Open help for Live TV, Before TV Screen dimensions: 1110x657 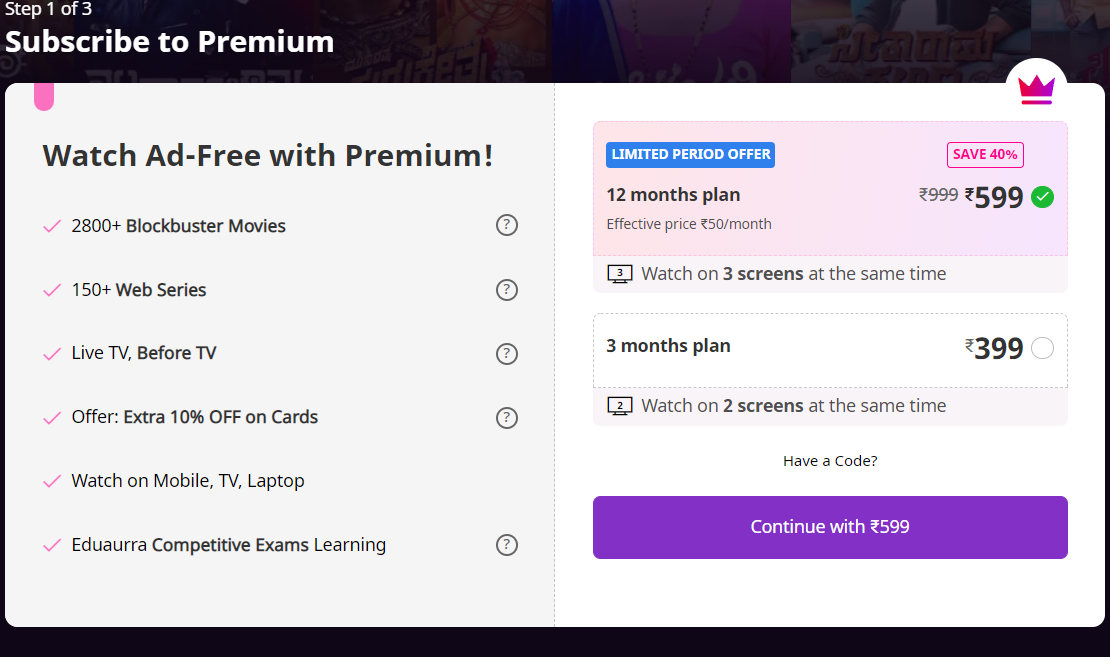(507, 354)
